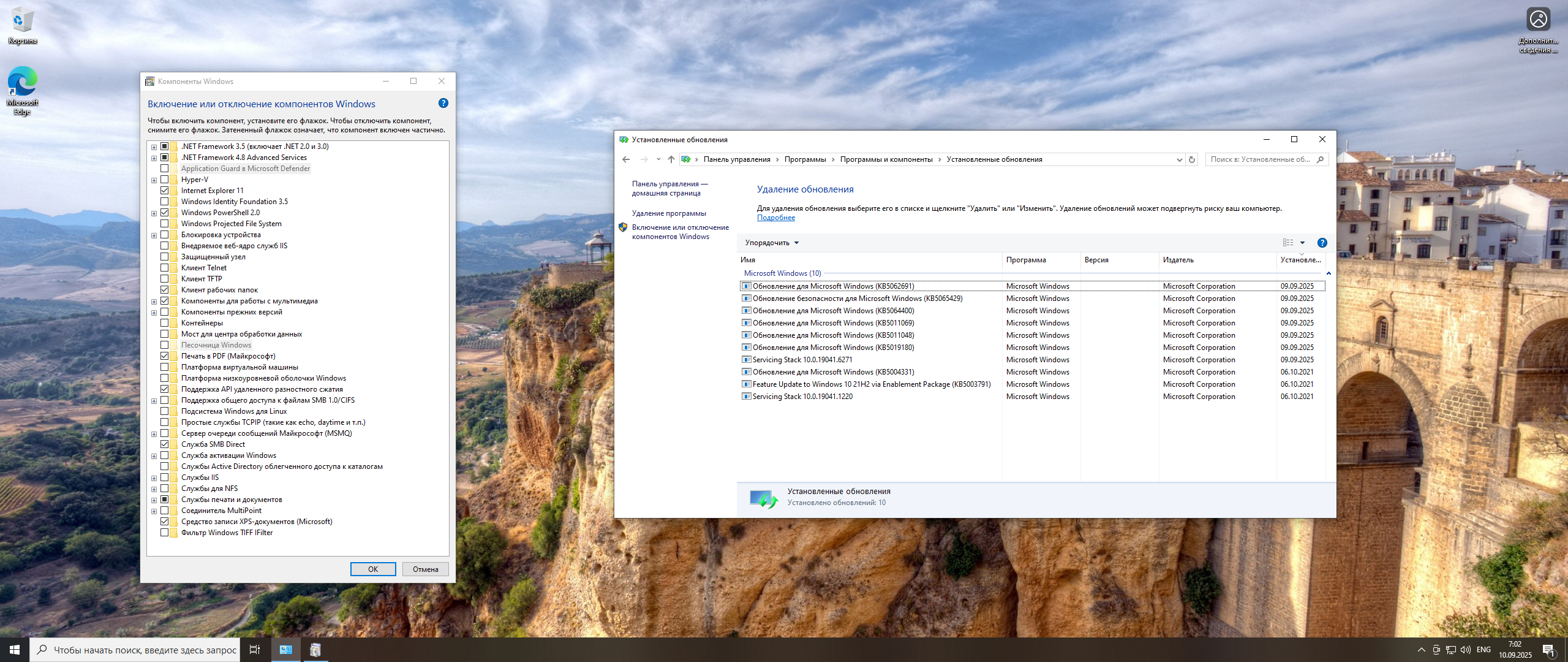Viewport: 1568px width, 662px height.
Task: Click the folder icon next to Hyper-V
Action: tap(174, 180)
